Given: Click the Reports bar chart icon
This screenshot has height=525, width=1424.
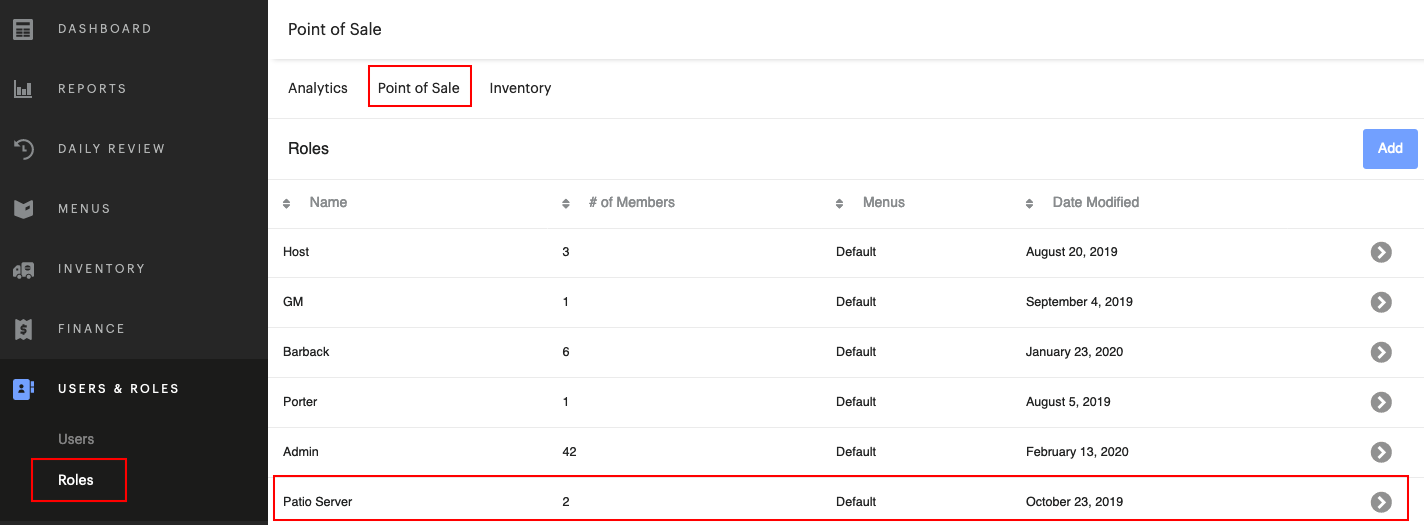Looking at the screenshot, I should (x=23, y=89).
